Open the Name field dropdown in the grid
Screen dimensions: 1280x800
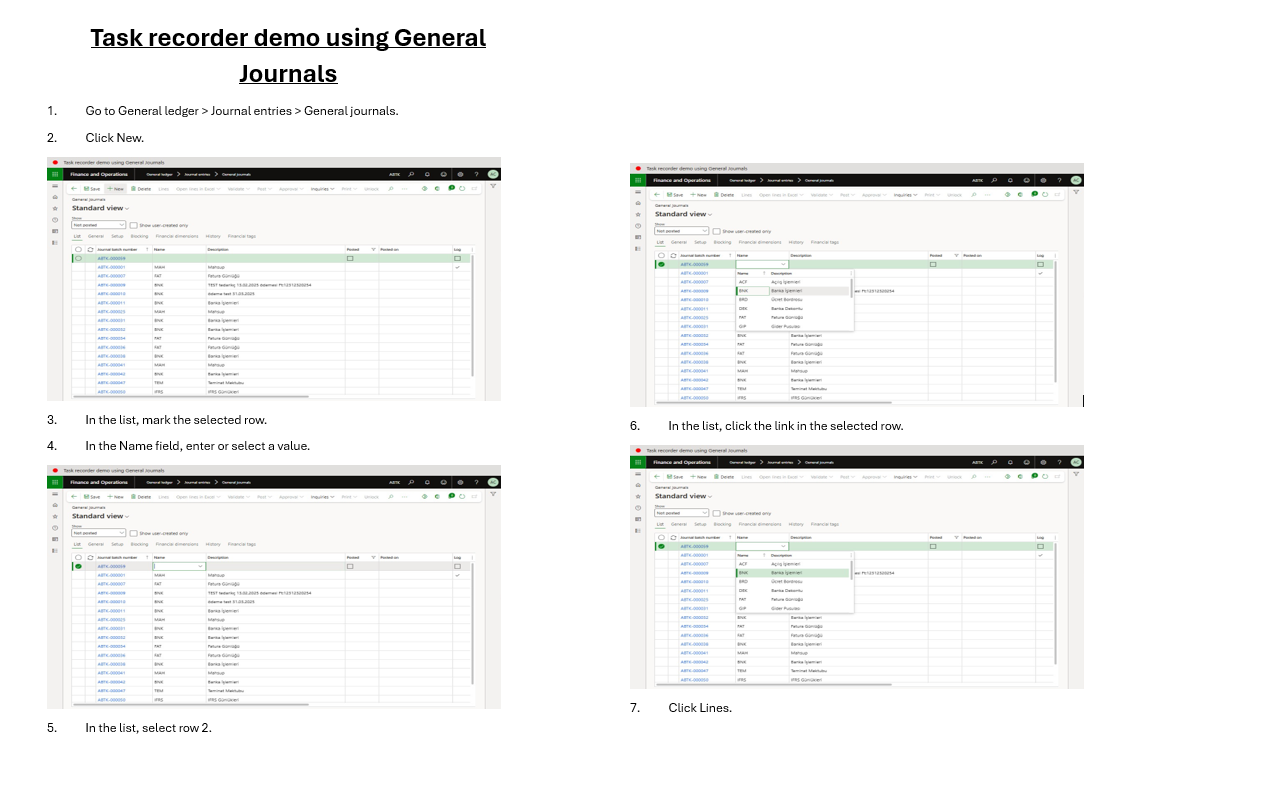coord(200,567)
